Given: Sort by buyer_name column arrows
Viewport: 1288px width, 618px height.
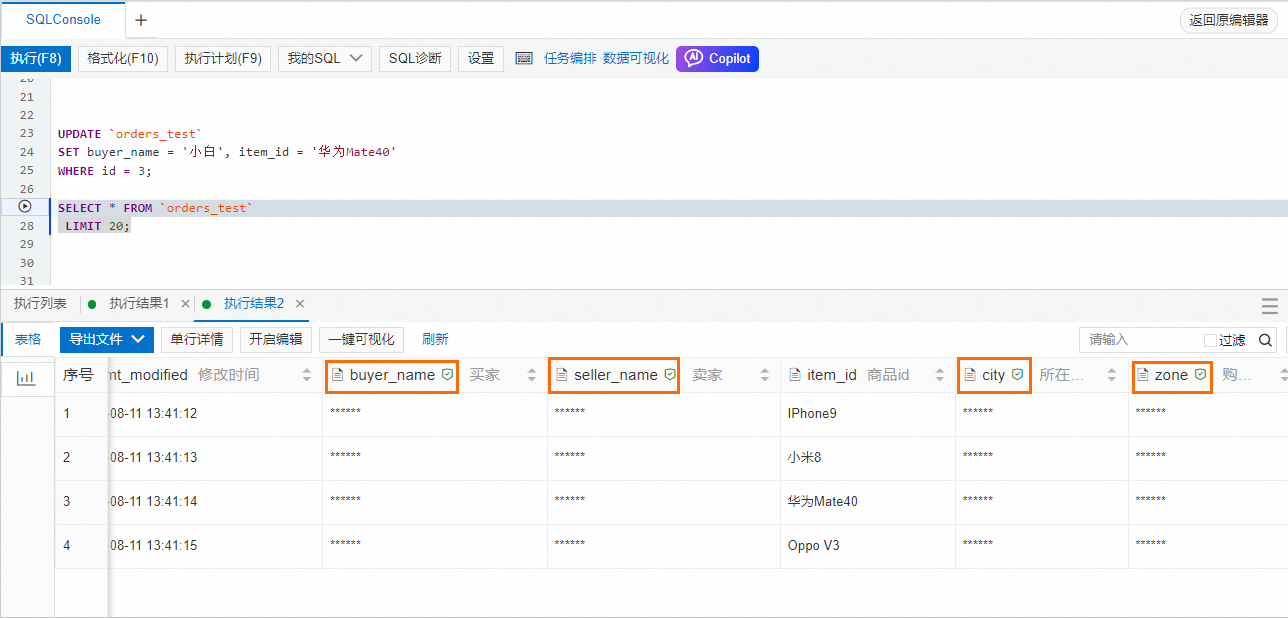Looking at the screenshot, I should tap(532, 375).
